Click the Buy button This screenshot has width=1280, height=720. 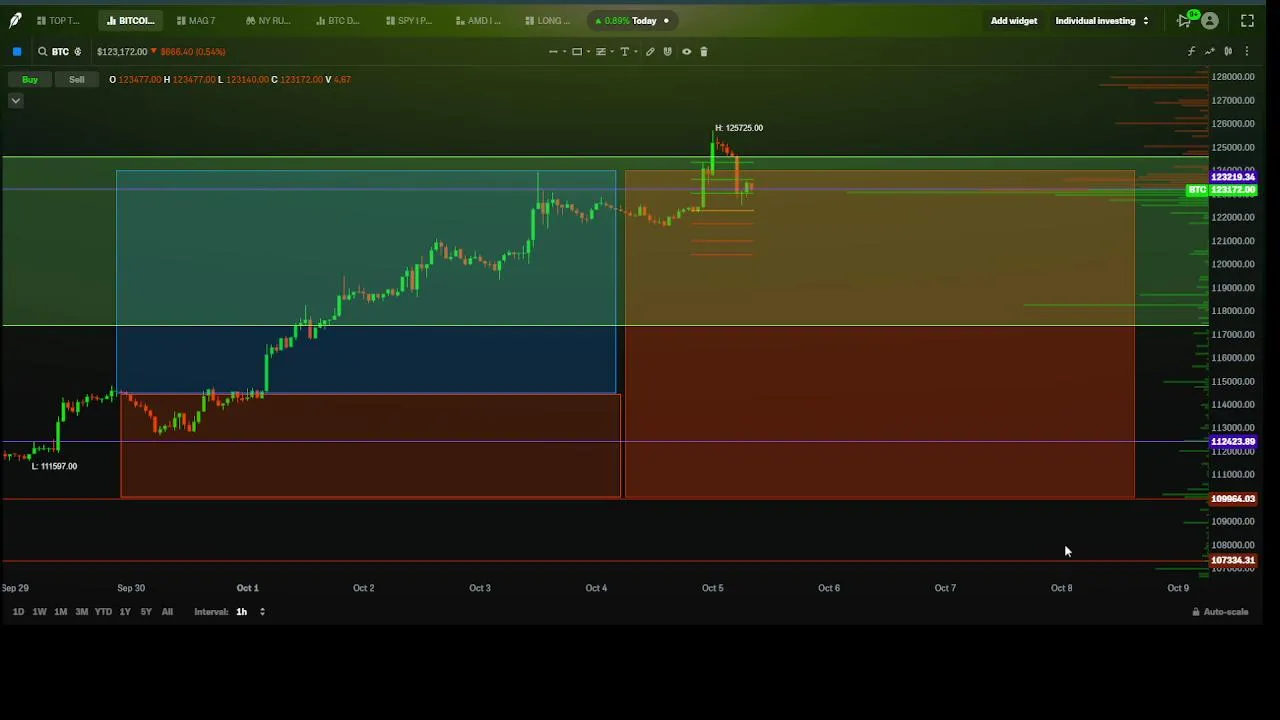point(30,79)
